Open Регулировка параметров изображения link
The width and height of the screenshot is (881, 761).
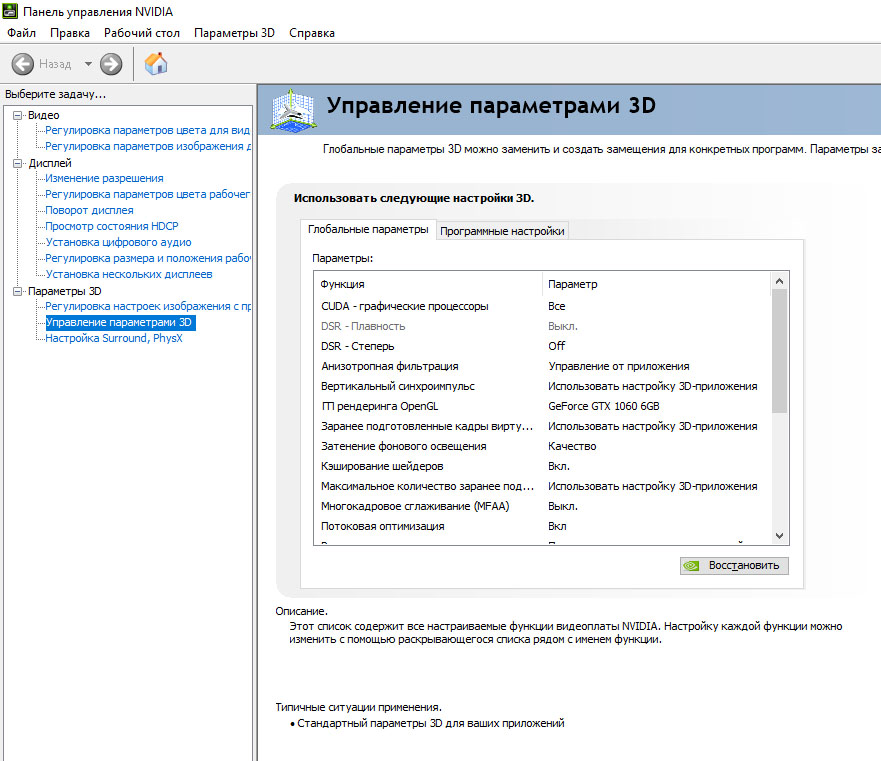click(148, 146)
